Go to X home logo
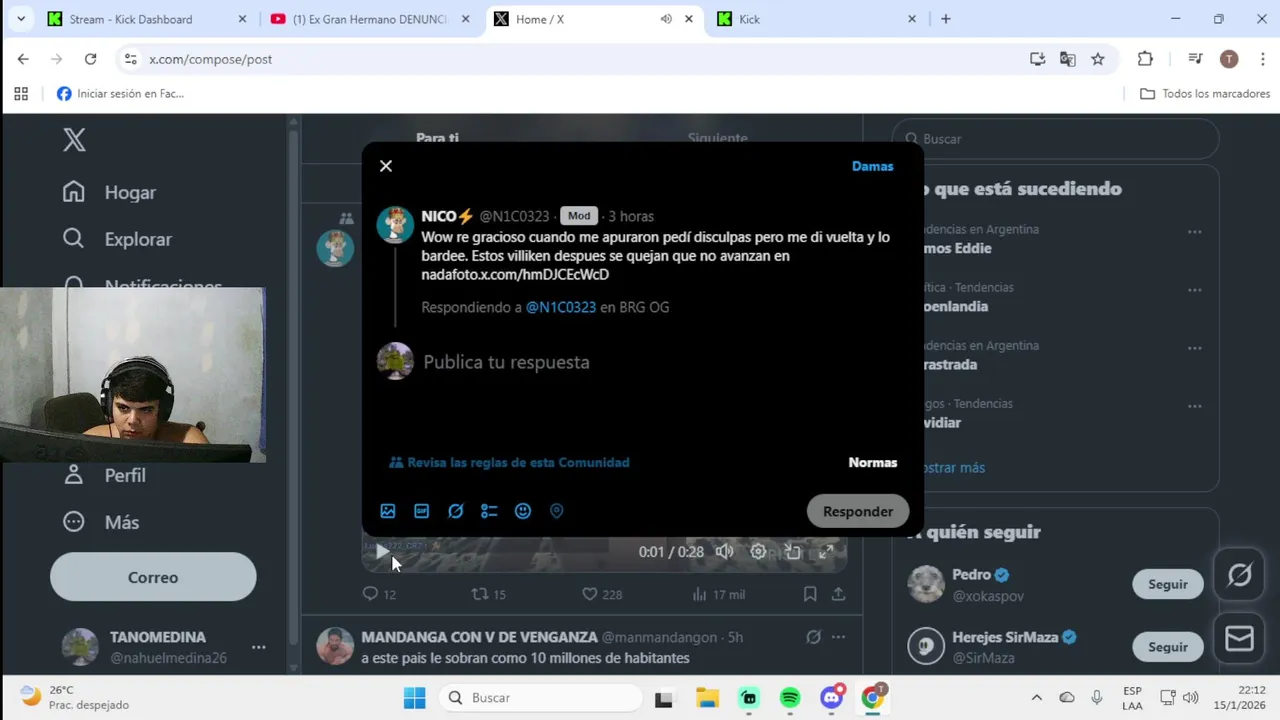 [x=74, y=140]
